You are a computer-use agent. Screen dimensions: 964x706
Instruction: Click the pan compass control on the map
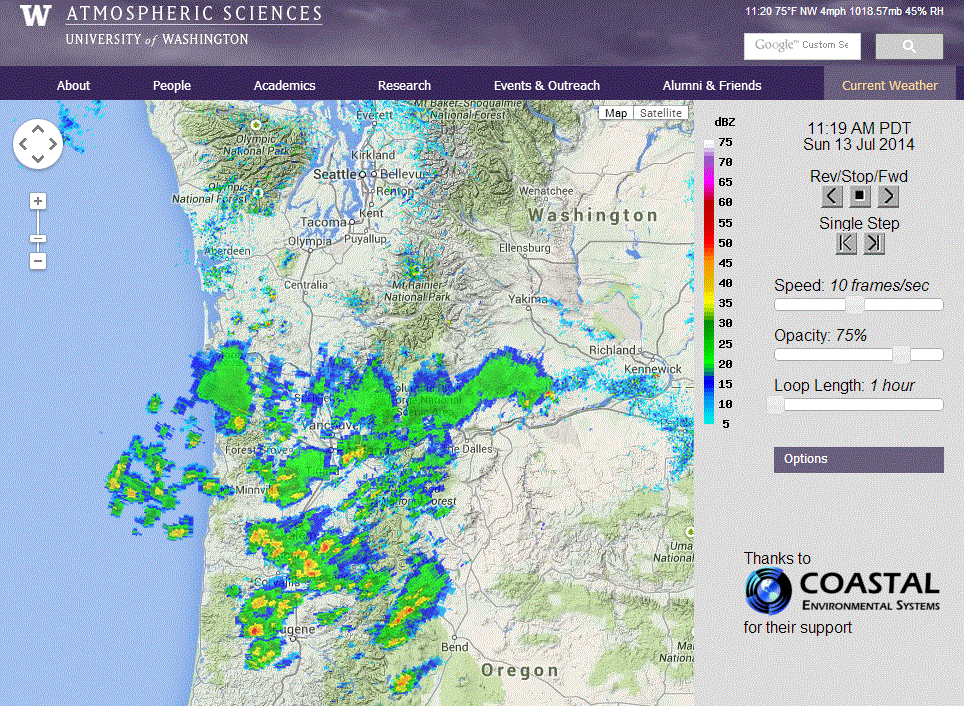coord(37,143)
